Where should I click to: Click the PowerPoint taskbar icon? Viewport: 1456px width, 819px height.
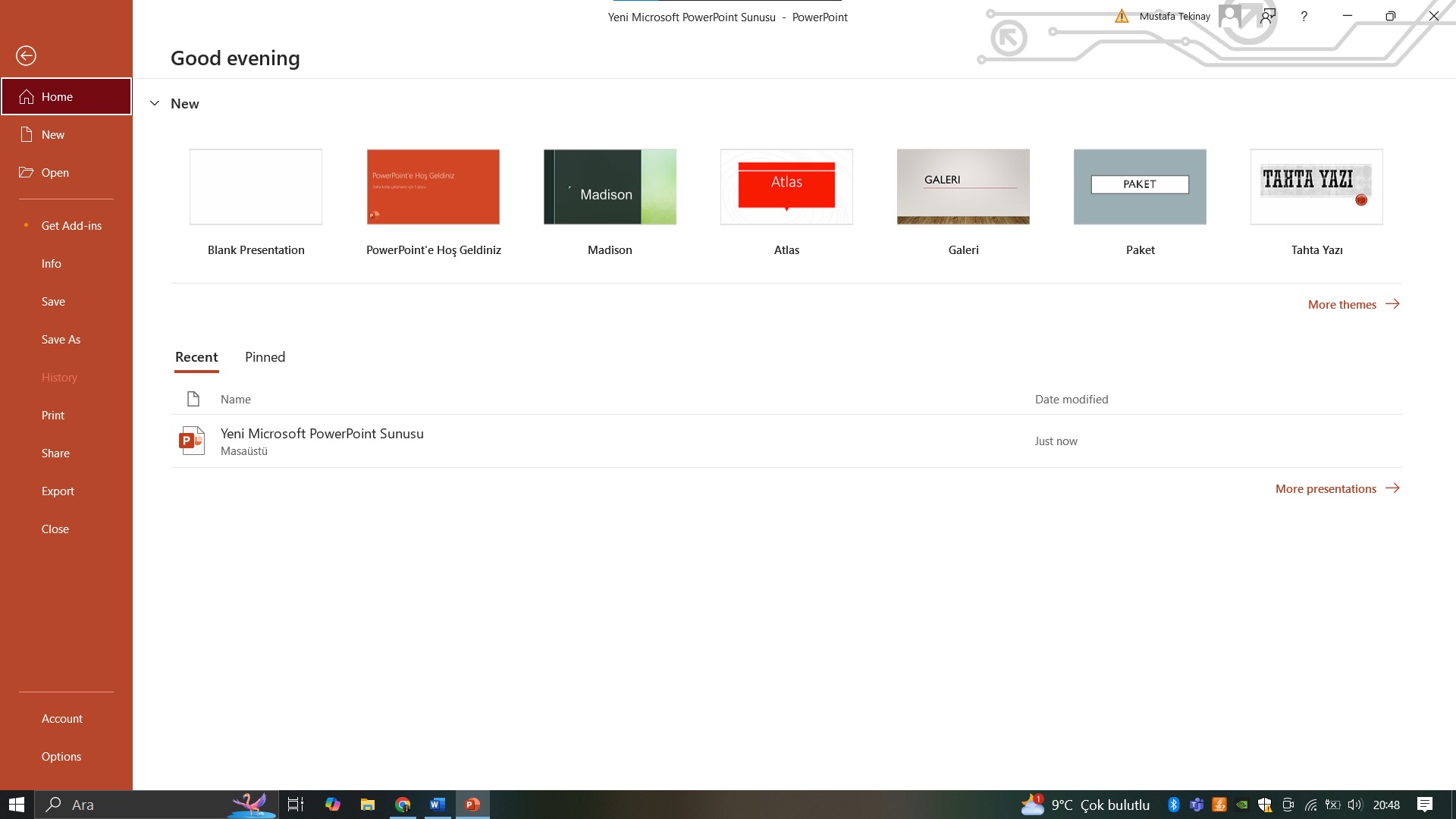472,805
